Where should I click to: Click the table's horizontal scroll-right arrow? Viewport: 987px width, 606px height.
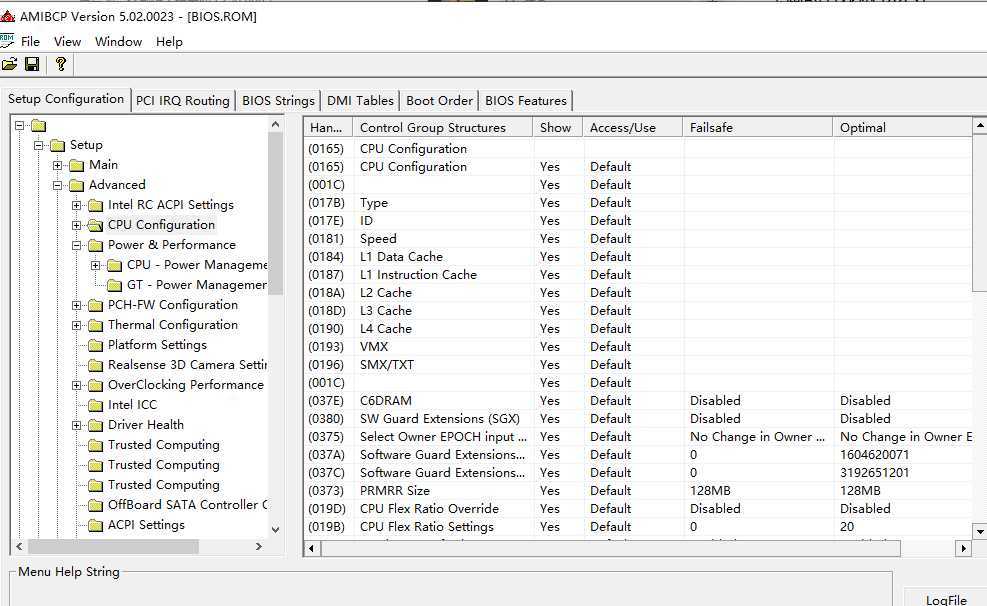963,548
